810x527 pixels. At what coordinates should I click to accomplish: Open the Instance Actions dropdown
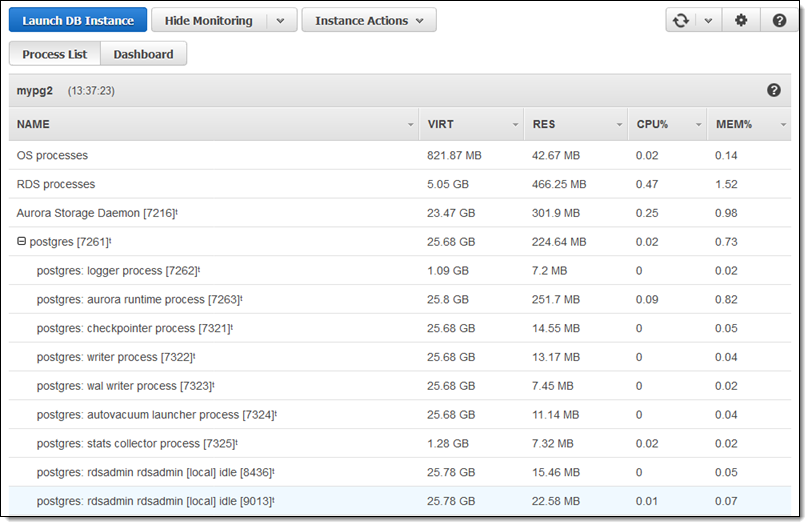click(368, 20)
